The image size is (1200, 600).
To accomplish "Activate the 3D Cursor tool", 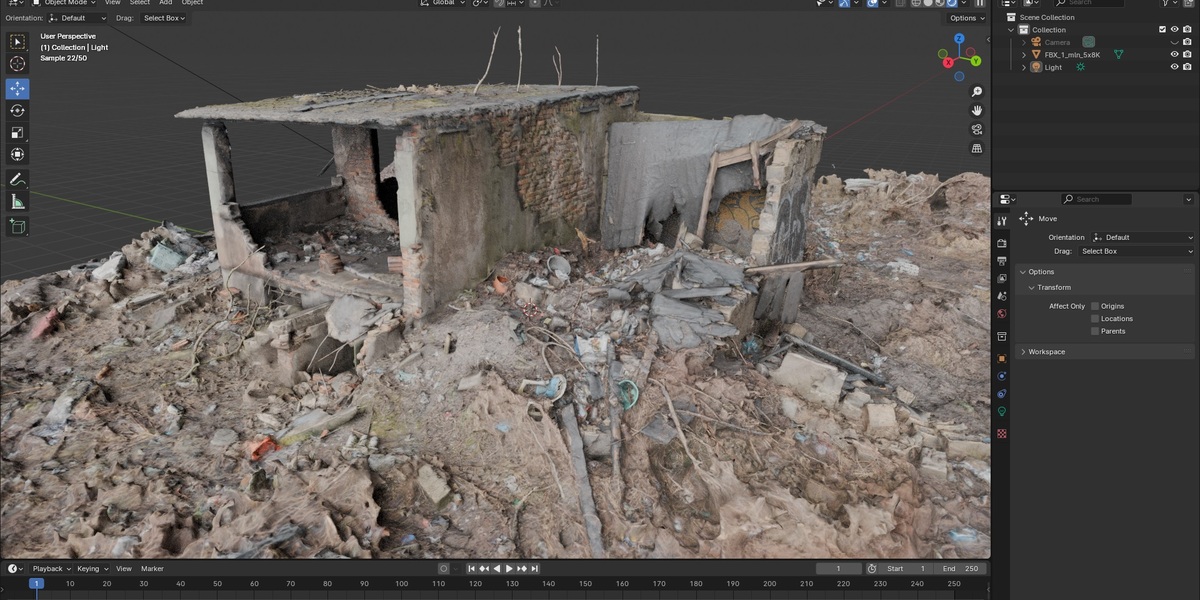I will point(18,64).
